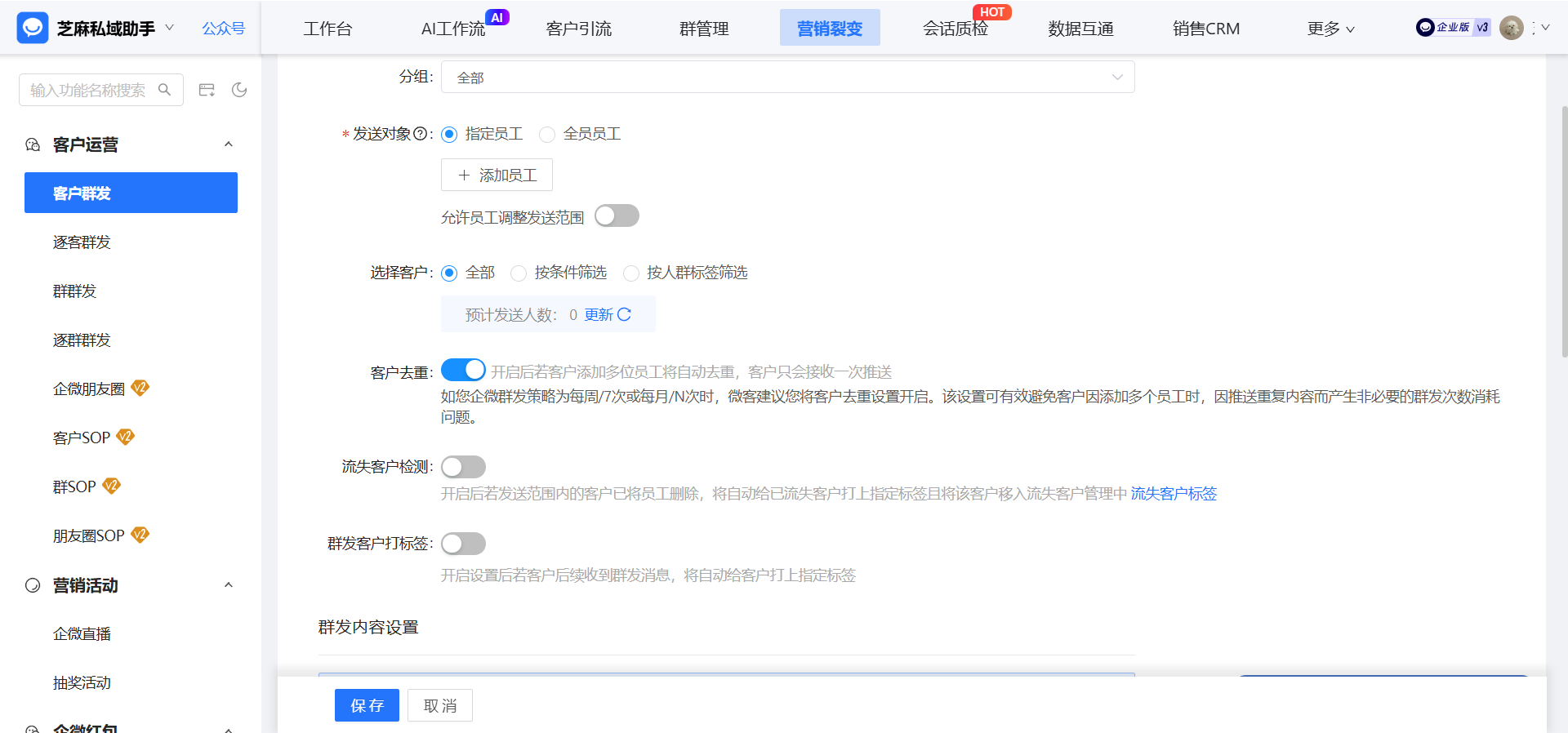Turn off the 客户去重 switch
This screenshot has height=733, width=1568.
pos(463,370)
